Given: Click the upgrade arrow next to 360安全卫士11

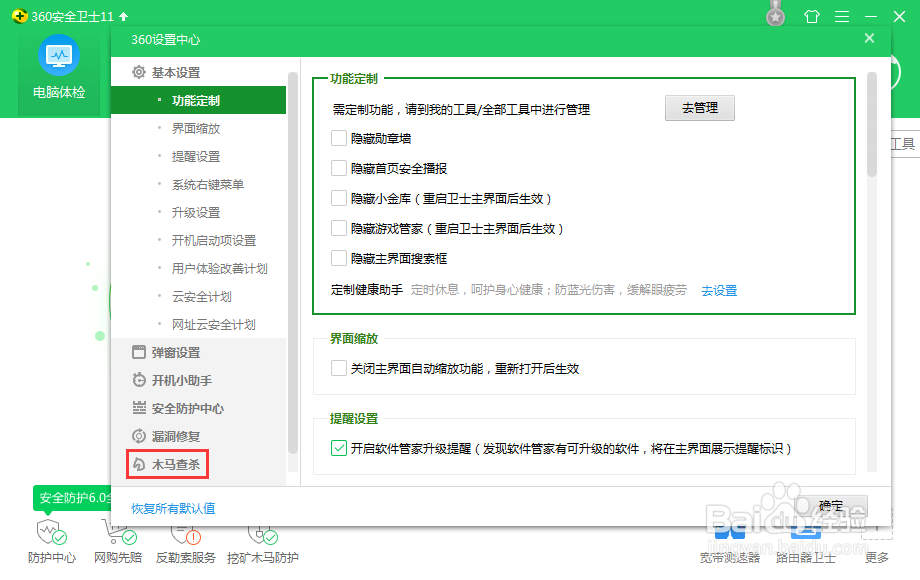Looking at the screenshot, I should [123, 16].
